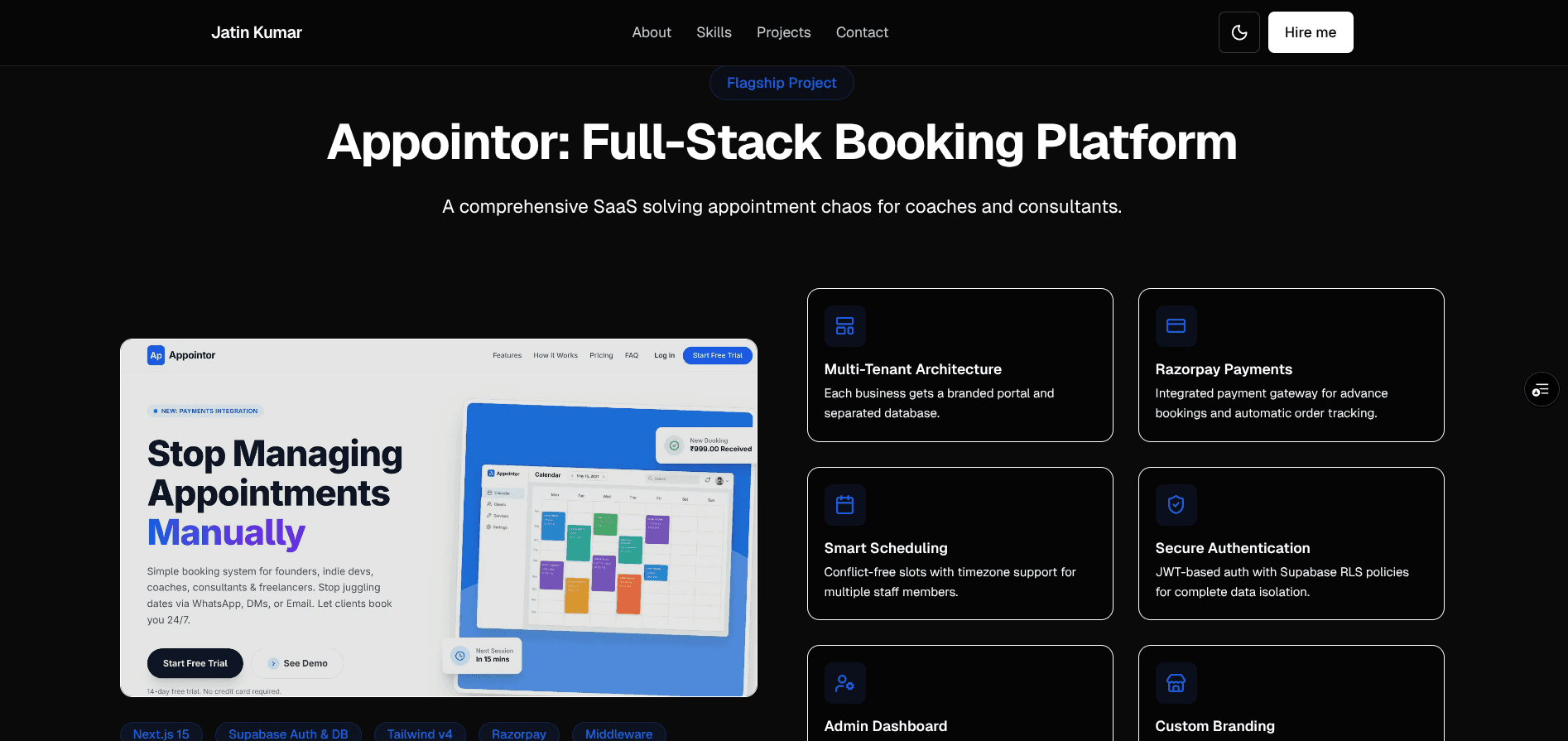Click Pricing in the preview navigation
1568x741 pixels.
pos(601,355)
